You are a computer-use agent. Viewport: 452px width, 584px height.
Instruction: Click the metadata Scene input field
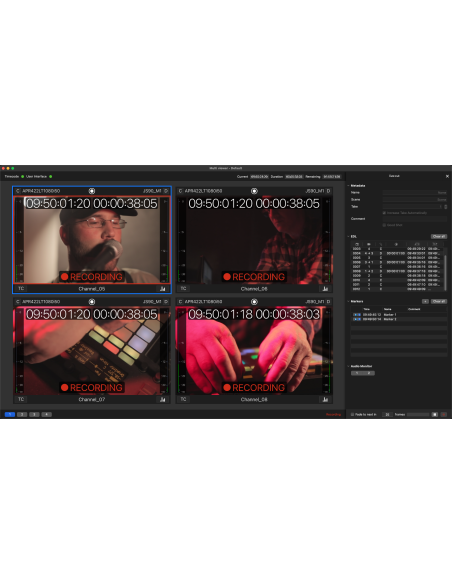tap(415, 200)
